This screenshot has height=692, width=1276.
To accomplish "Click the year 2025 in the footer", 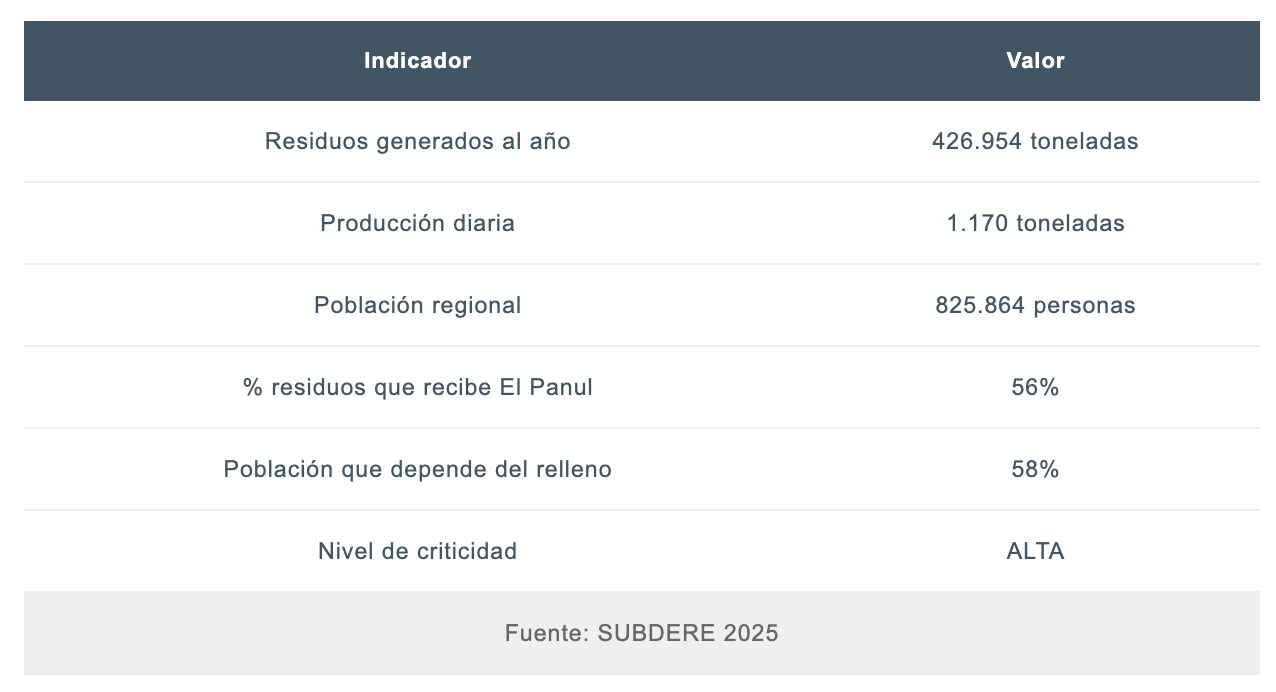I will click(x=749, y=633).
